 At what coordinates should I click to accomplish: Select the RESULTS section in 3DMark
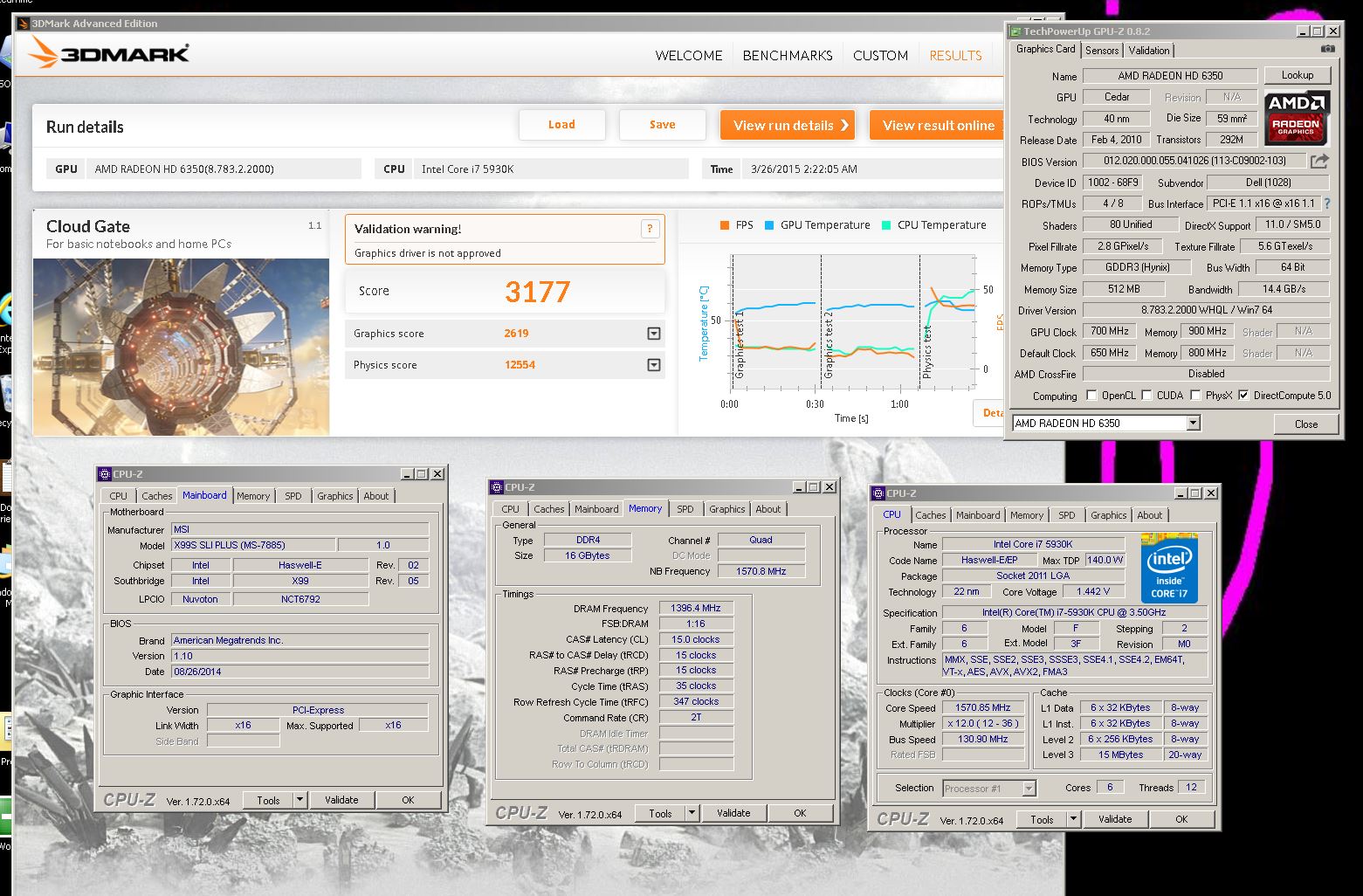(955, 55)
